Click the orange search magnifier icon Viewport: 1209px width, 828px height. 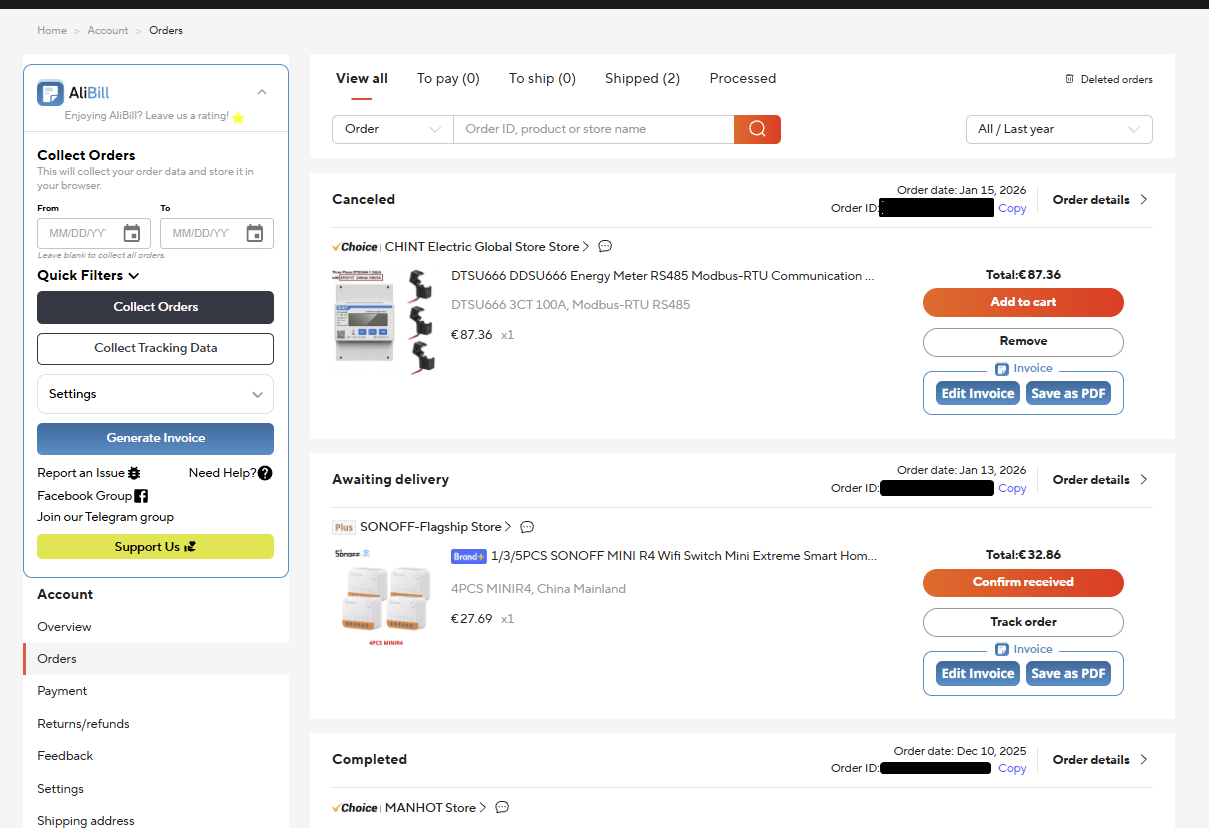[757, 129]
